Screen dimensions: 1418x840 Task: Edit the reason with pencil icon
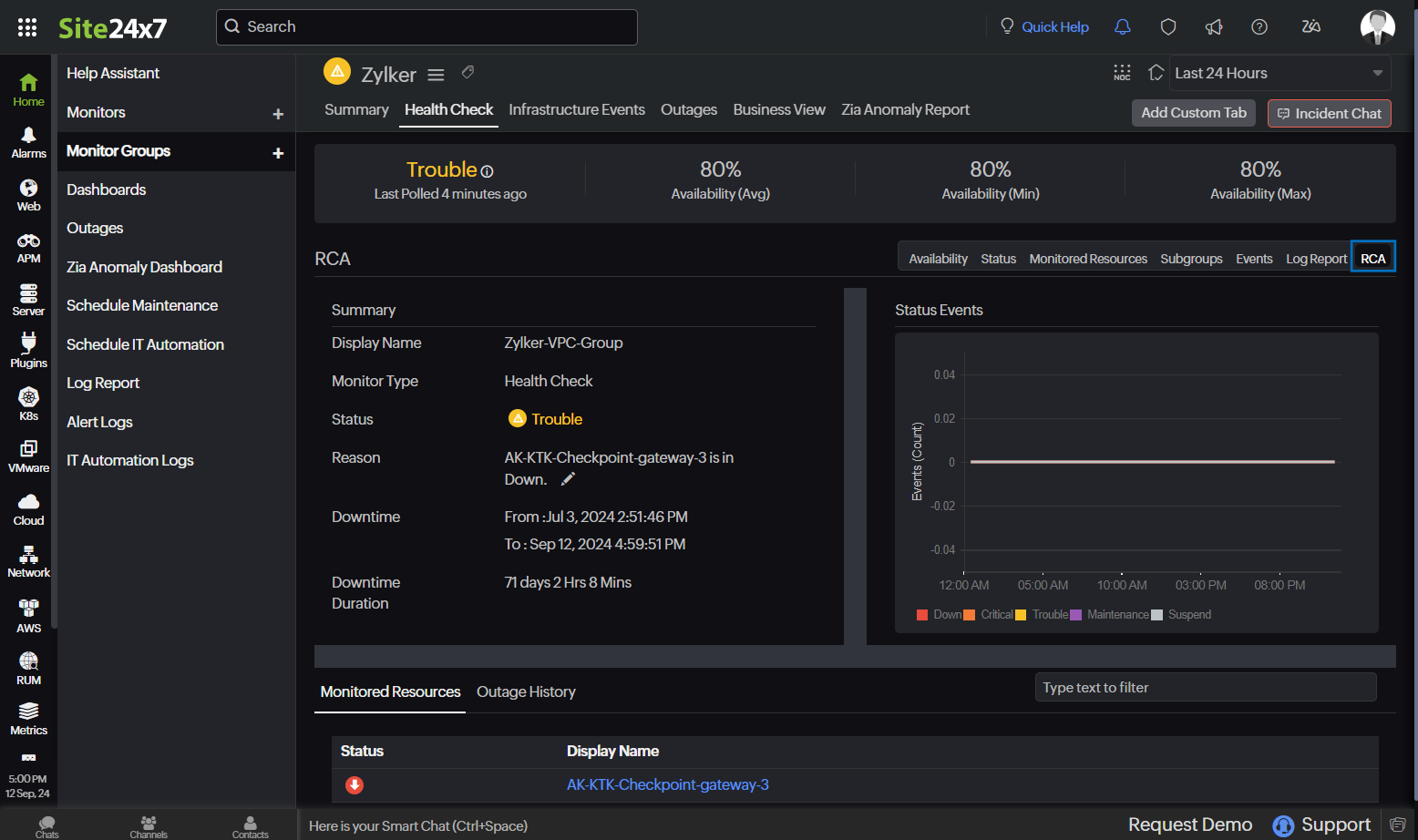point(568,479)
